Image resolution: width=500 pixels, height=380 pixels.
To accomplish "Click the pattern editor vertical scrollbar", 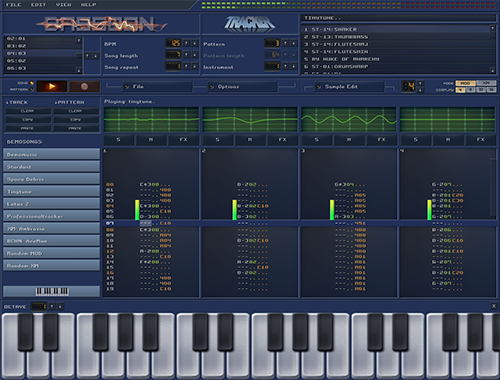I will [493, 187].
